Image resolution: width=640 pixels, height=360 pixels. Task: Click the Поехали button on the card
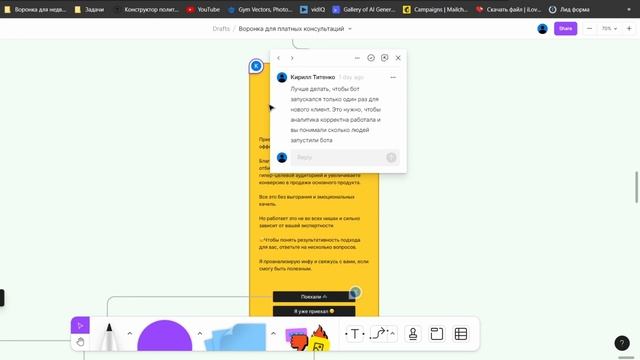pyautogui.click(x=313, y=297)
